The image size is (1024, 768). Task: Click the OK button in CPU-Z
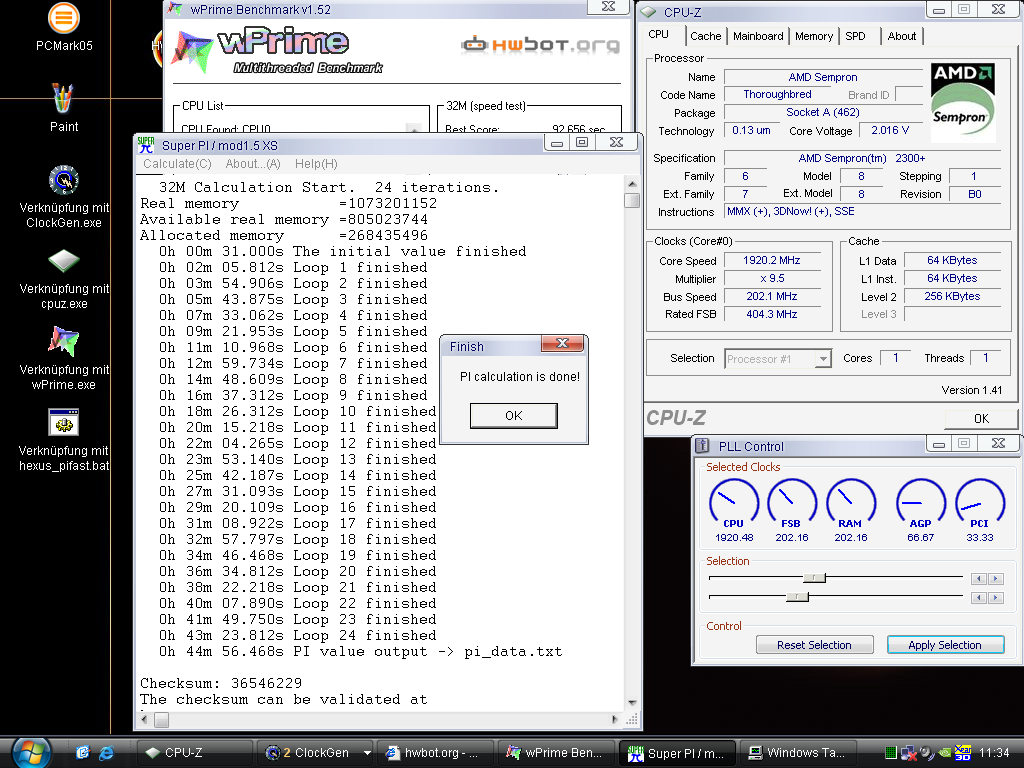pyautogui.click(x=981, y=419)
